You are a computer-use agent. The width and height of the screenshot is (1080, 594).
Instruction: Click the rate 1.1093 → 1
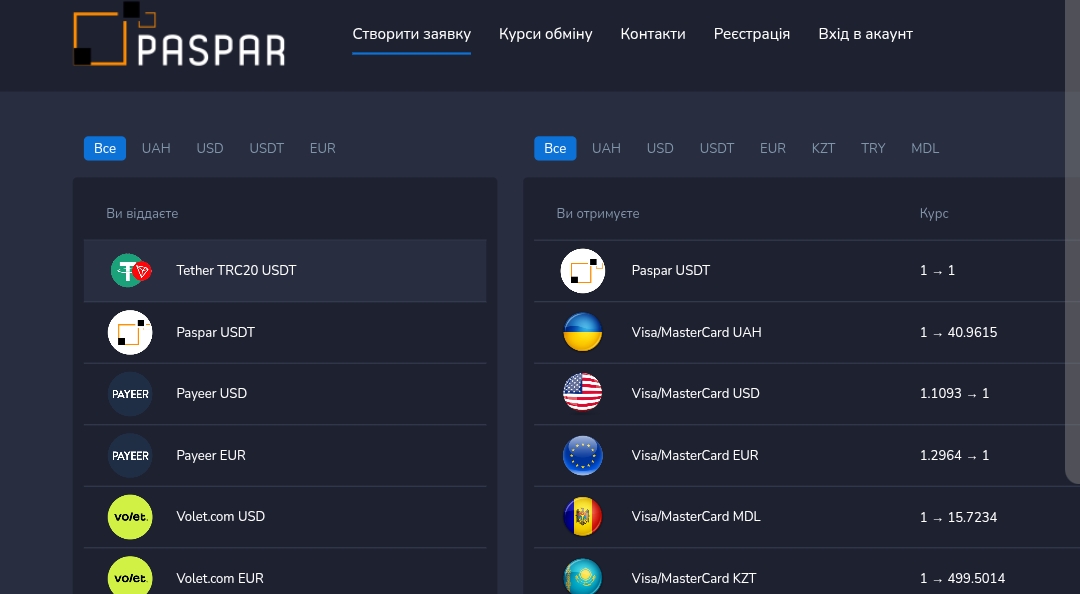pyautogui.click(x=955, y=393)
